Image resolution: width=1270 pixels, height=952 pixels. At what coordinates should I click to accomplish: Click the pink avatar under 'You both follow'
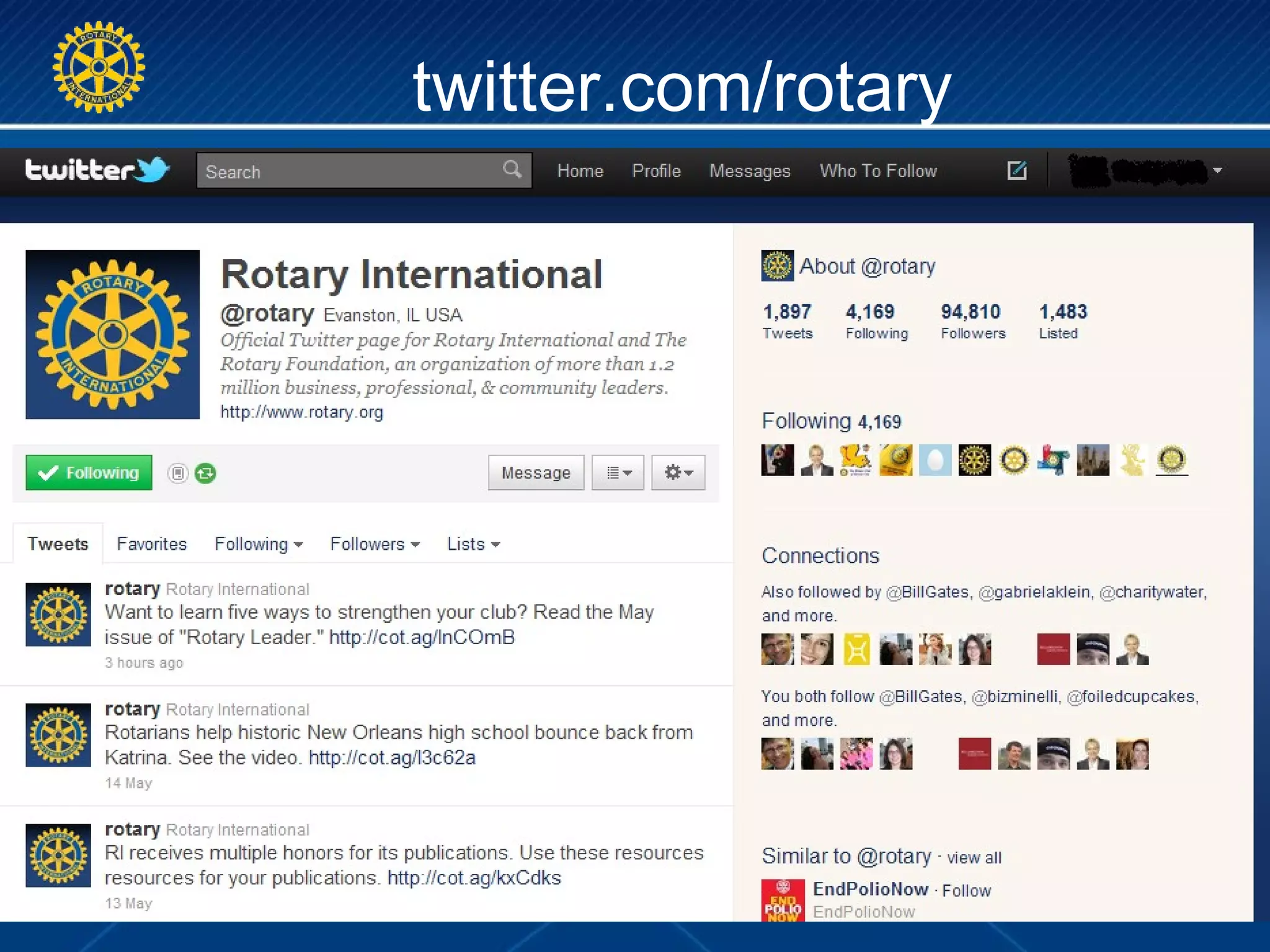[x=856, y=754]
